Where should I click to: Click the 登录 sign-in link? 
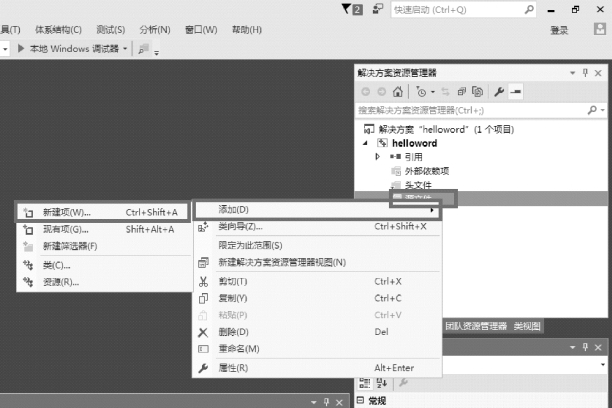coord(559,30)
